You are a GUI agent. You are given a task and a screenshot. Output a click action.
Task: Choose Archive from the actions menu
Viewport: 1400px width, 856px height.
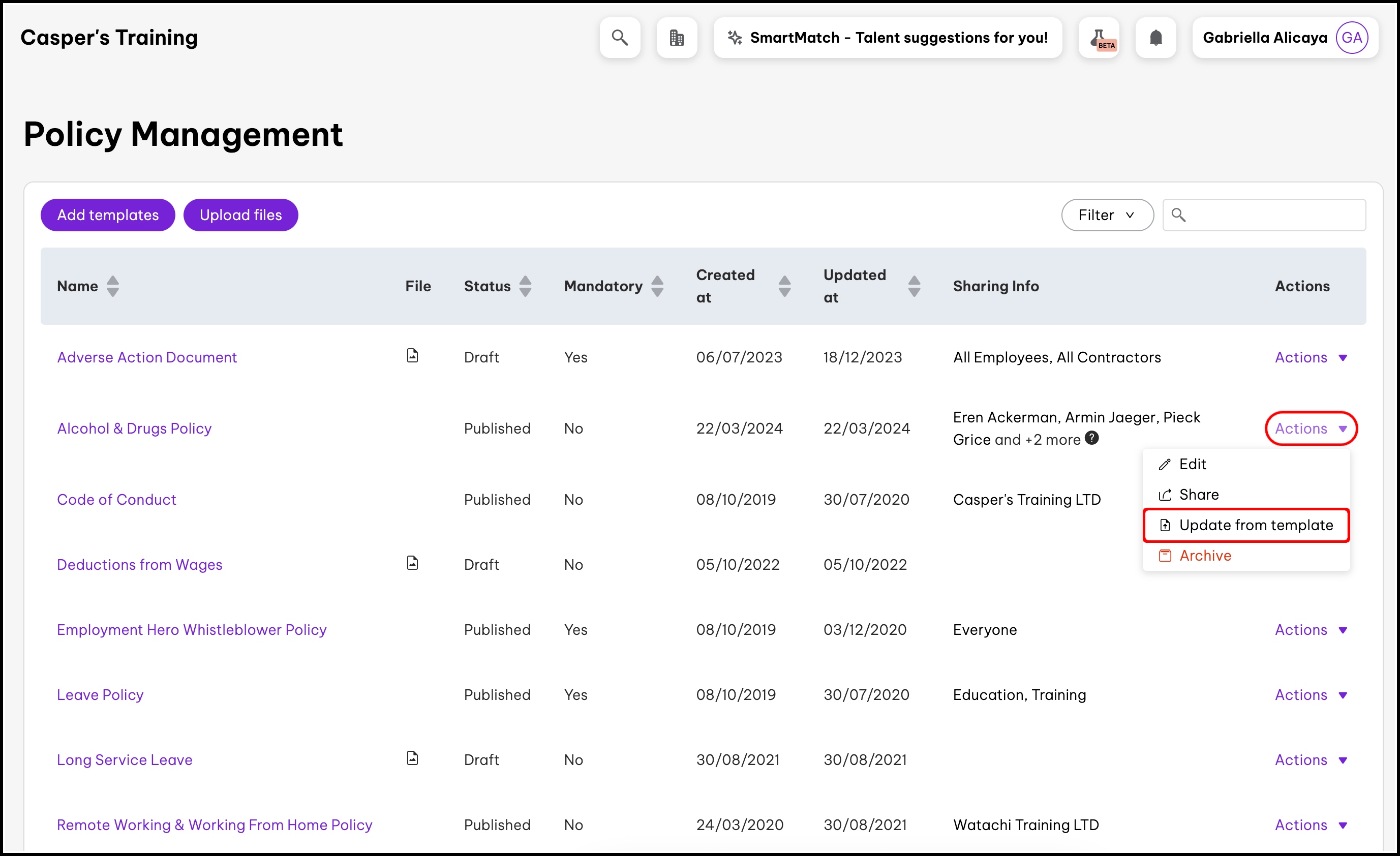[1205, 556]
